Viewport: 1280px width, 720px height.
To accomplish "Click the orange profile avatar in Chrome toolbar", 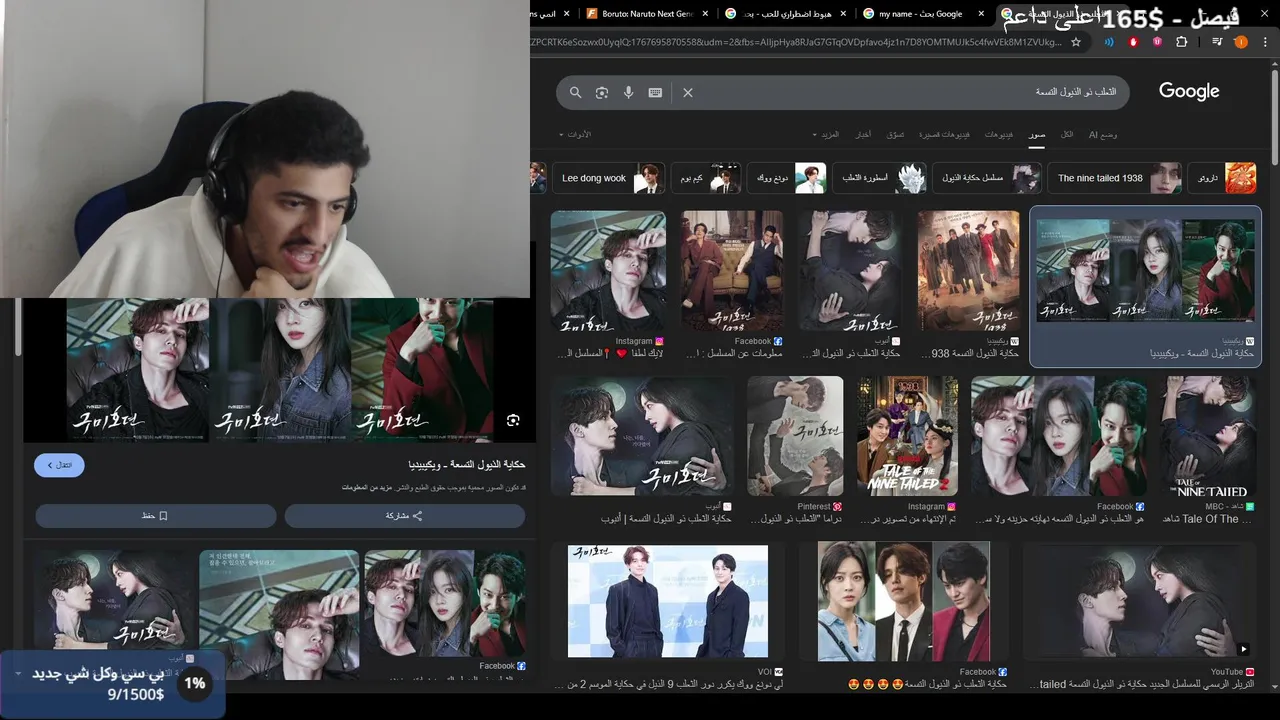I will [1241, 42].
